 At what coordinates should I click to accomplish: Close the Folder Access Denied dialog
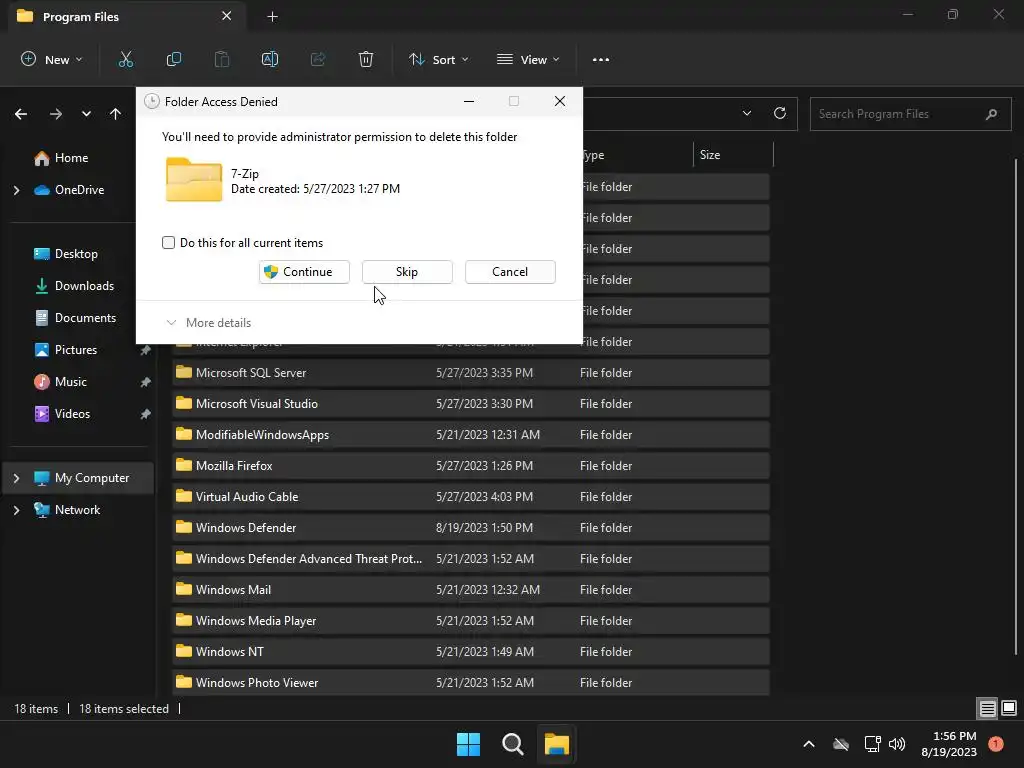(560, 101)
